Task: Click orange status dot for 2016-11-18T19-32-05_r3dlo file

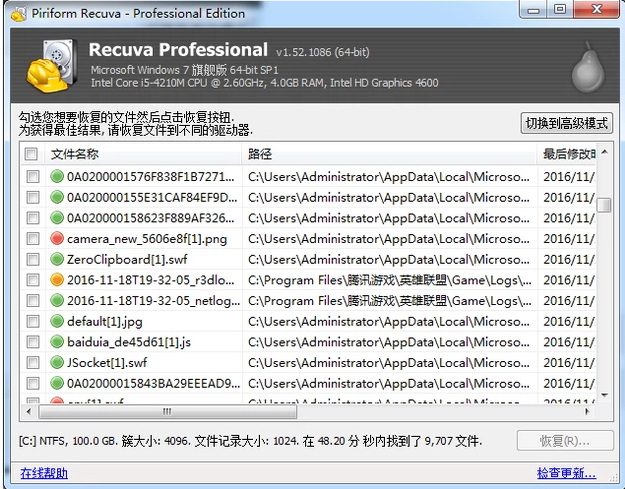Action: [57, 280]
